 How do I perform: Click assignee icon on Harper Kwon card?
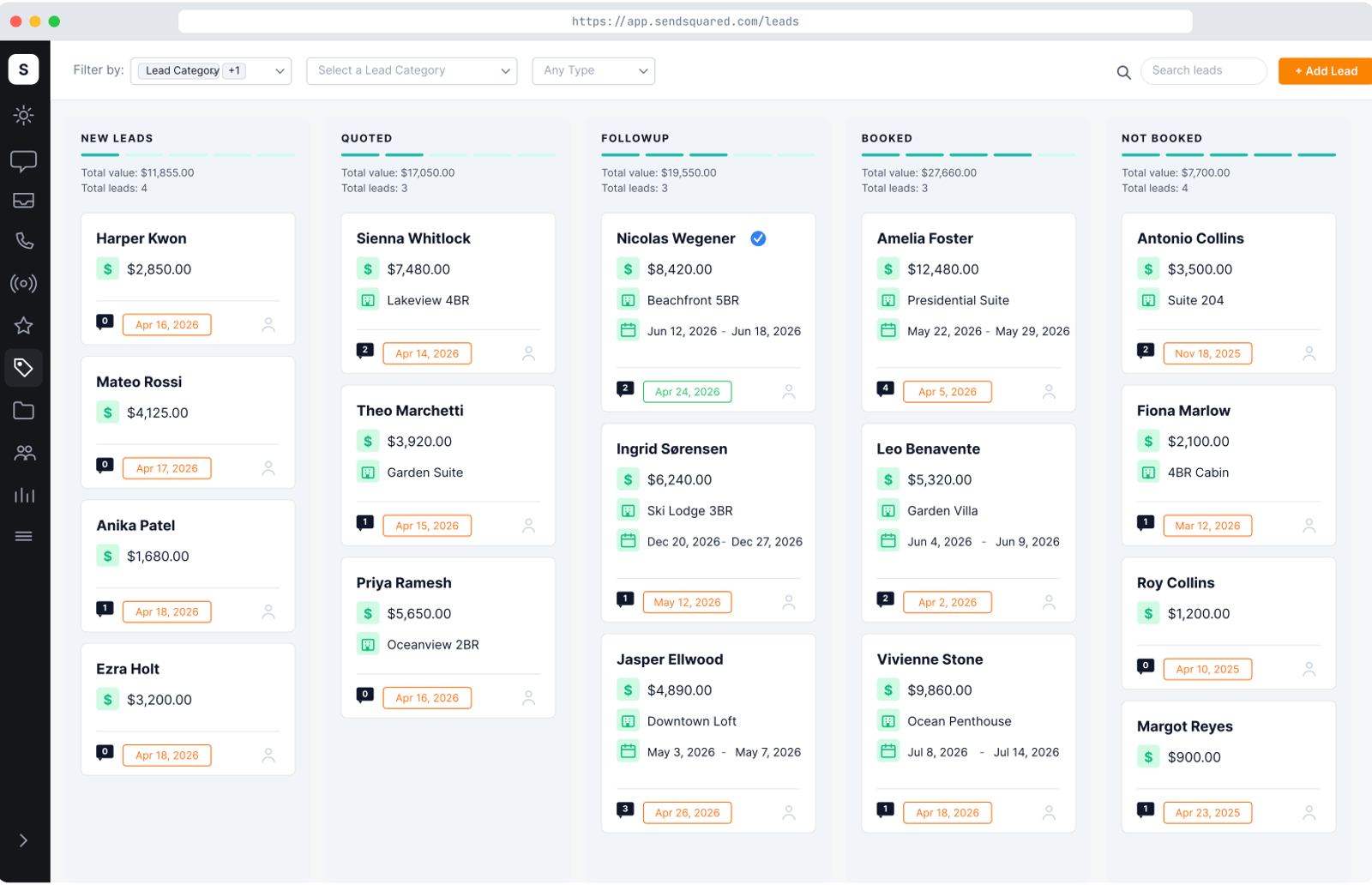tap(268, 325)
